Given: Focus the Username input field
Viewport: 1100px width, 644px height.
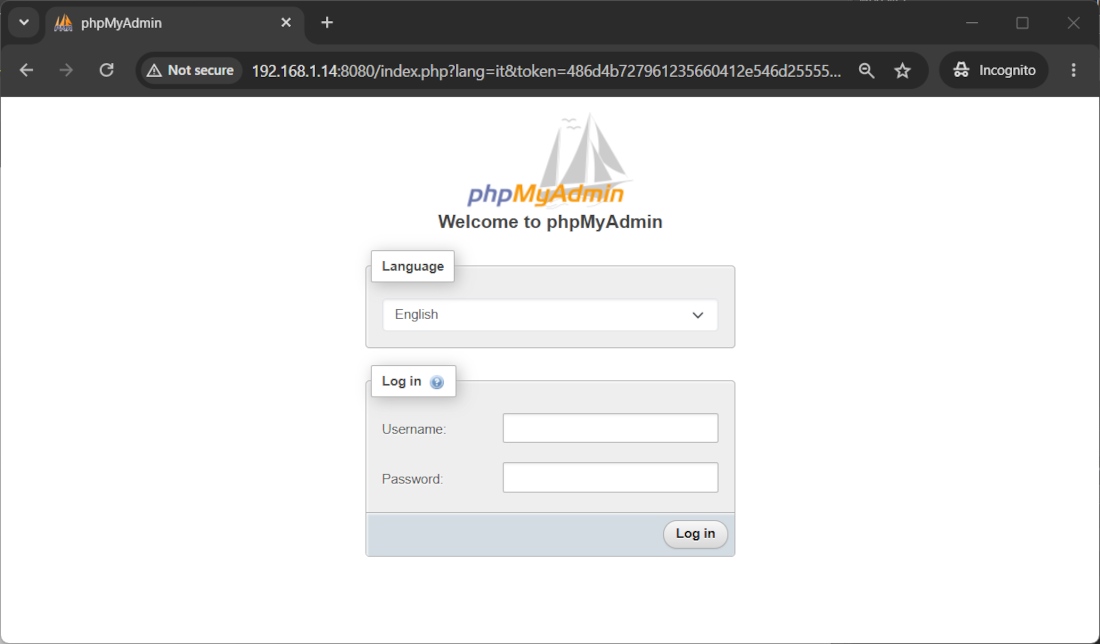Looking at the screenshot, I should tap(610, 428).
